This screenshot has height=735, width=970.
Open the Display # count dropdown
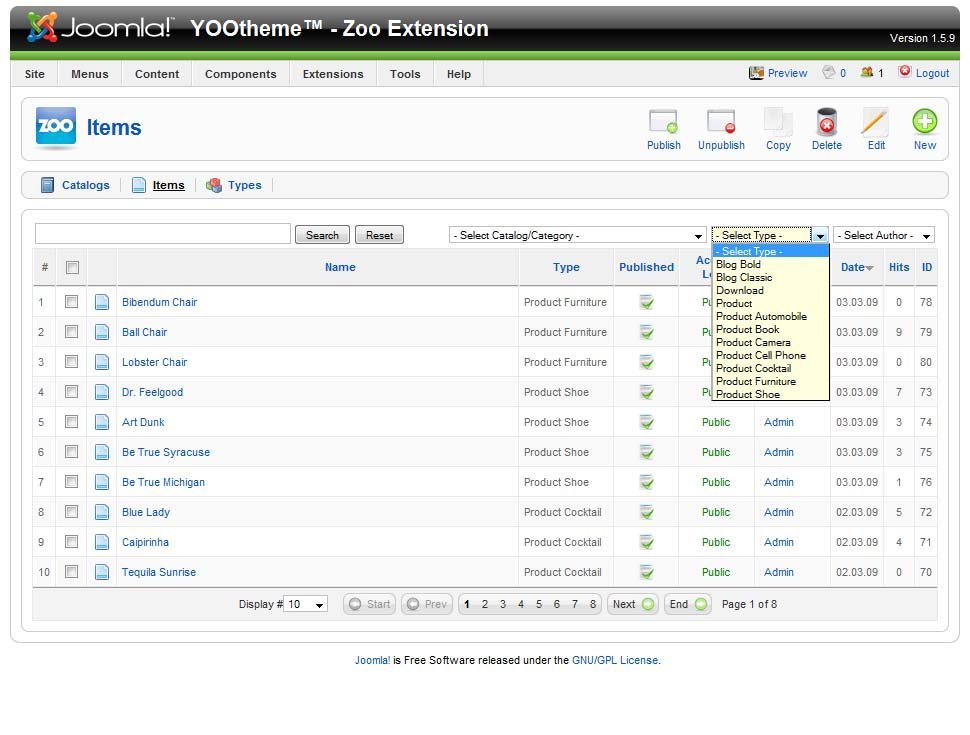pos(306,604)
